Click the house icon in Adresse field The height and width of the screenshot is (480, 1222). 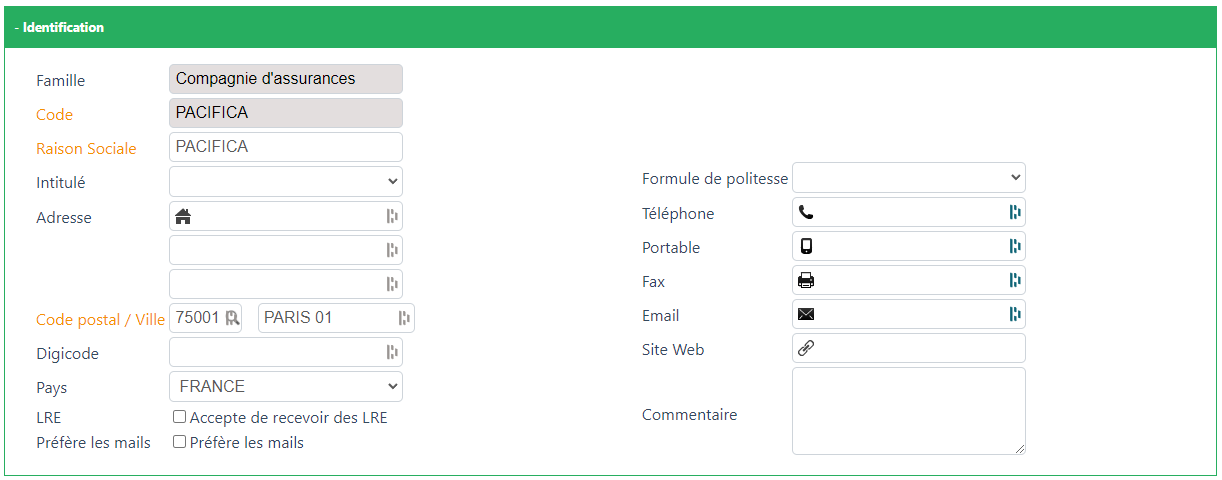point(183,216)
